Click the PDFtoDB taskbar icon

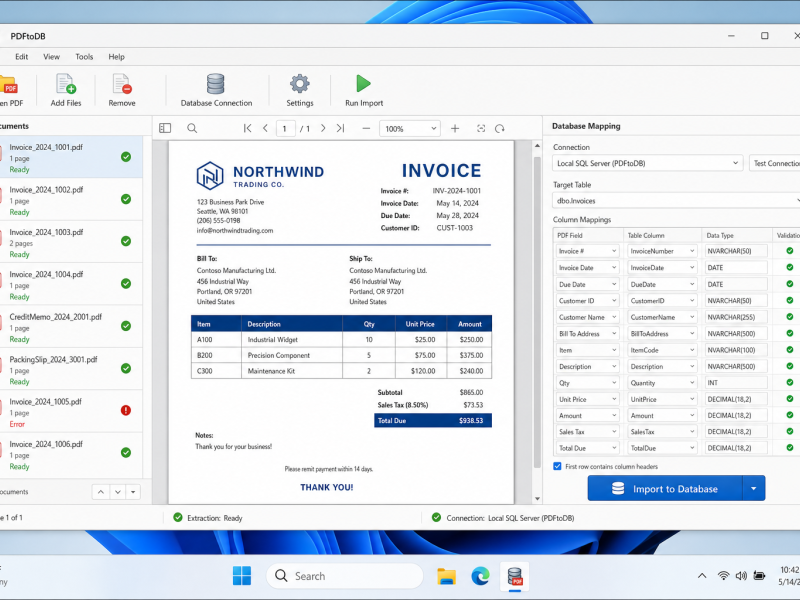pyautogui.click(x=514, y=576)
